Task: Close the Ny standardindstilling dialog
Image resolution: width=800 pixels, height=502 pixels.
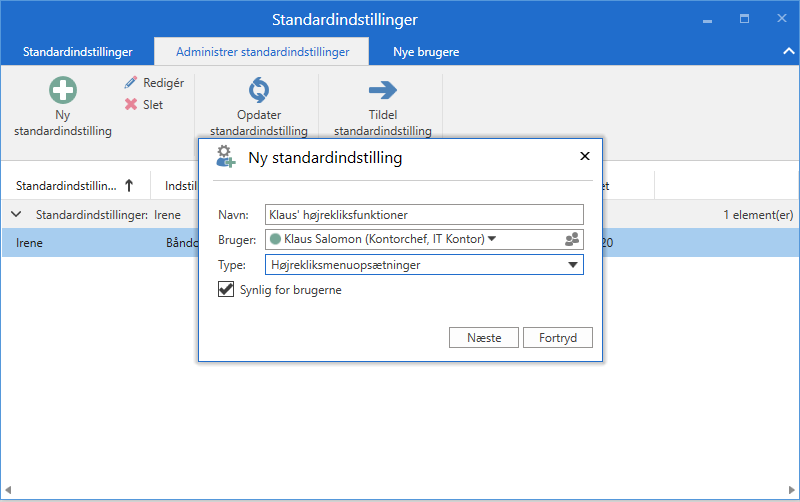Action: [x=585, y=156]
